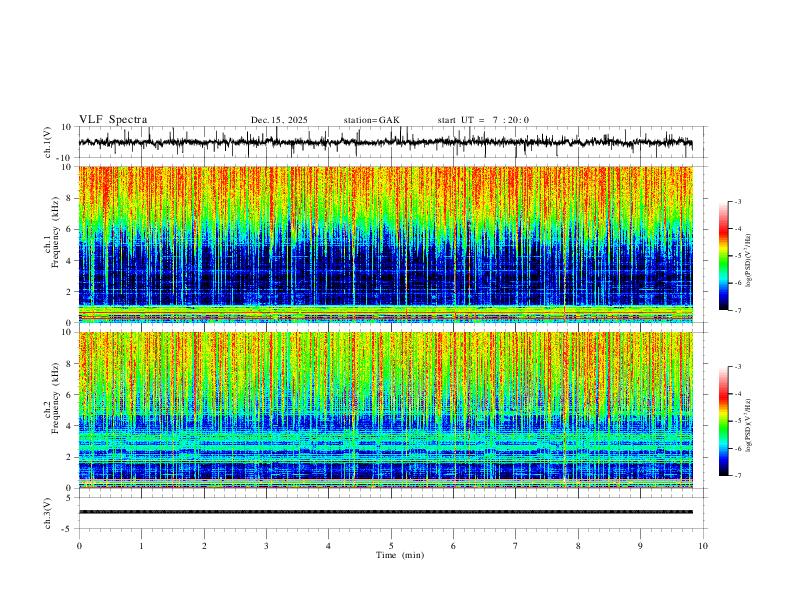Click the "5" tick on ch.3(V) axis
Image resolution: width=792 pixels, height=612 pixels.
tap(69, 497)
